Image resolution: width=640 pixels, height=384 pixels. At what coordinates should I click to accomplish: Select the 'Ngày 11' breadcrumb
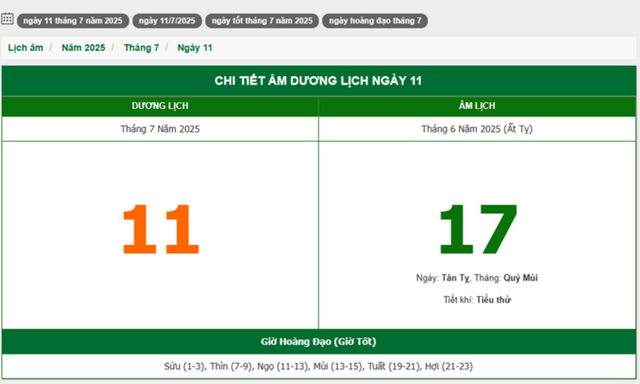[195, 48]
